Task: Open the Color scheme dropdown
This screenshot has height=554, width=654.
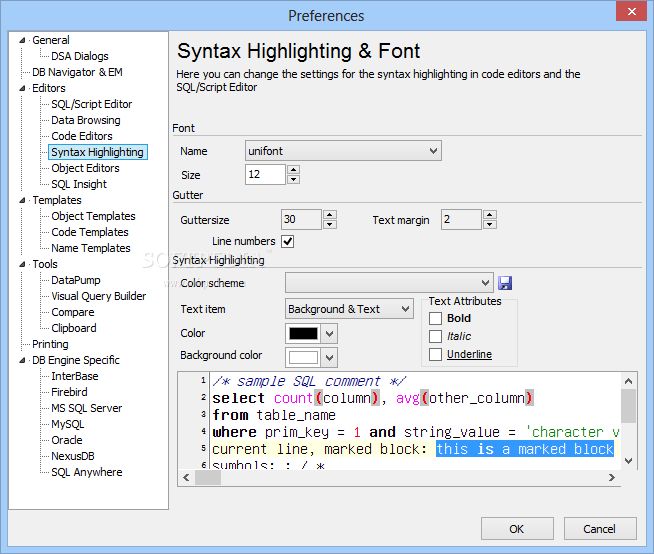Action: (389, 283)
